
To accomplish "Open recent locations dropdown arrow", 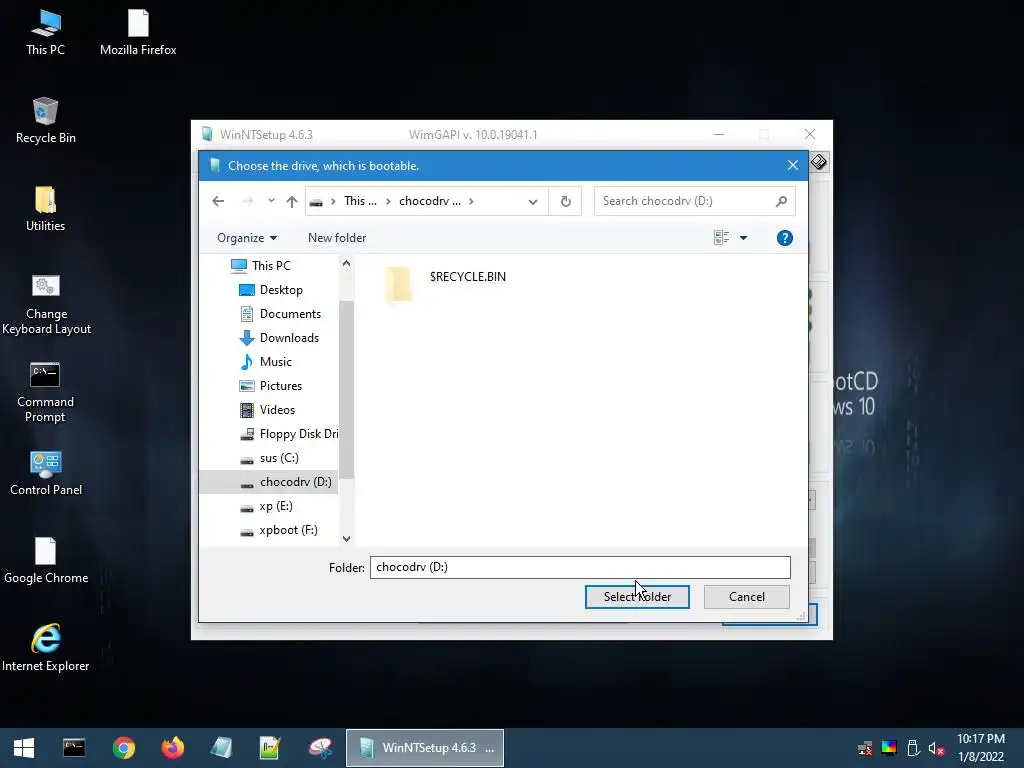I will pyautogui.click(x=271, y=200).
